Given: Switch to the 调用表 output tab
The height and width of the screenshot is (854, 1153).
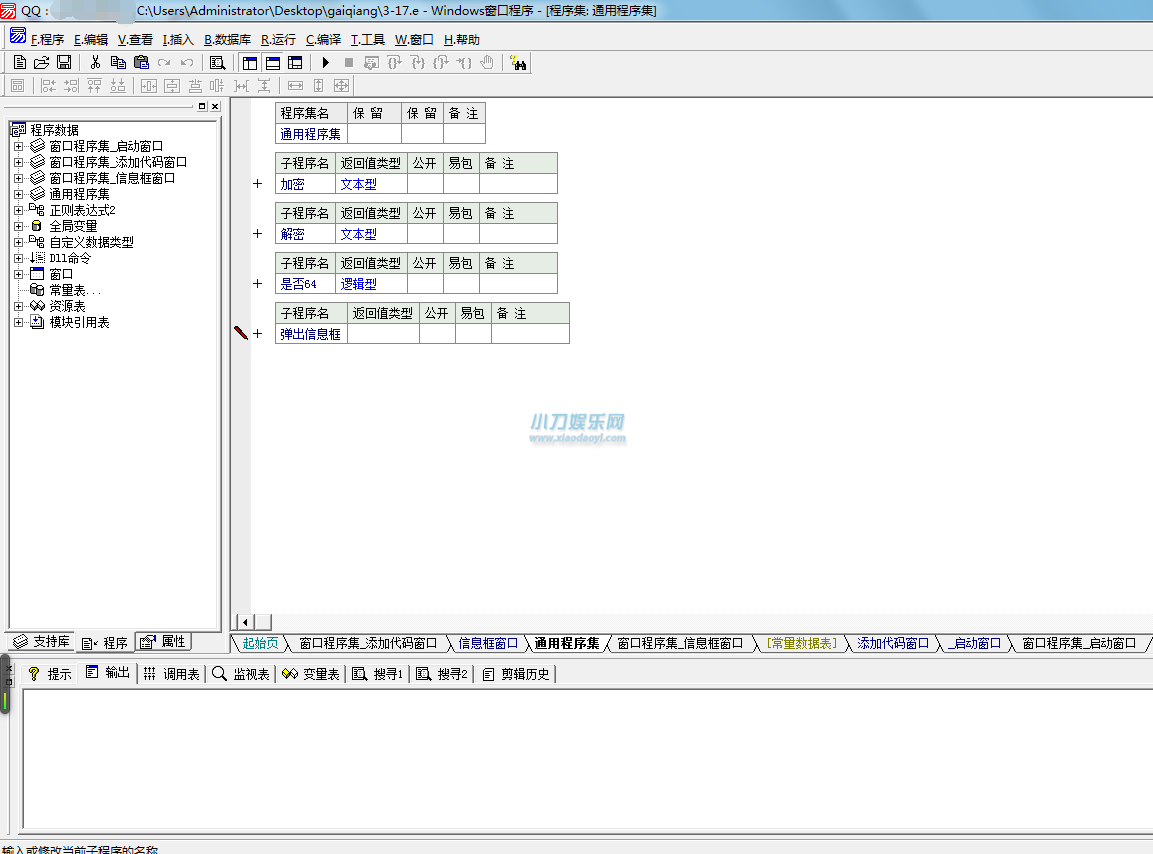Looking at the screenshot, I should pyautogui.click(x=171, y=674).
